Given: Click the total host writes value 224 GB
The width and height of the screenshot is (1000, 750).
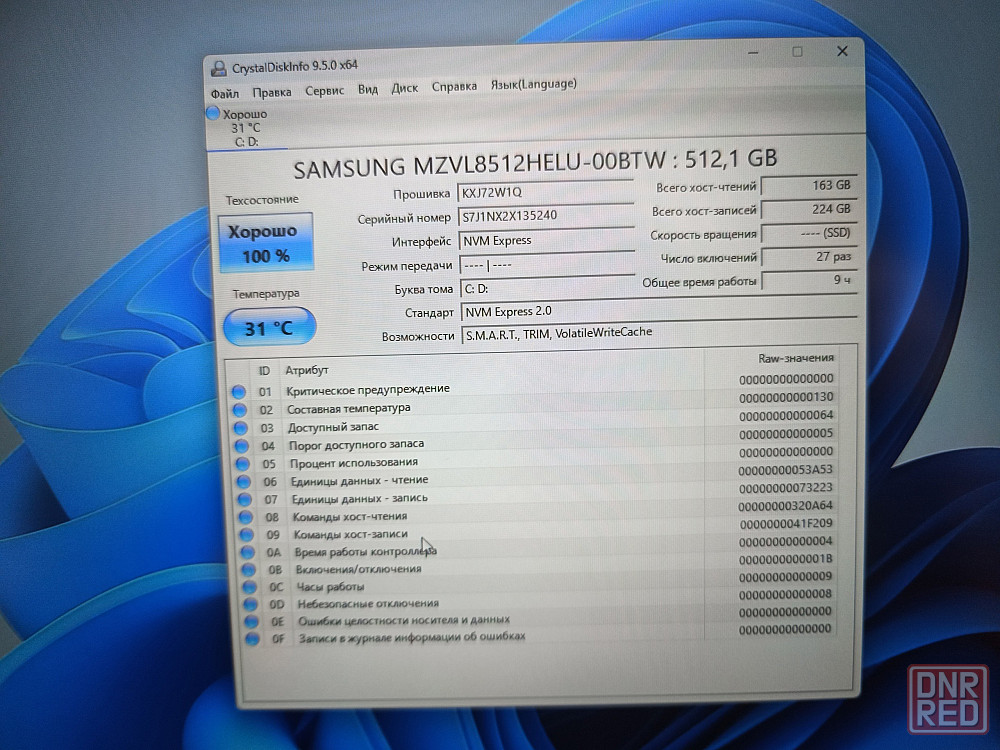Looking at the screenshot, I should 809,209.
